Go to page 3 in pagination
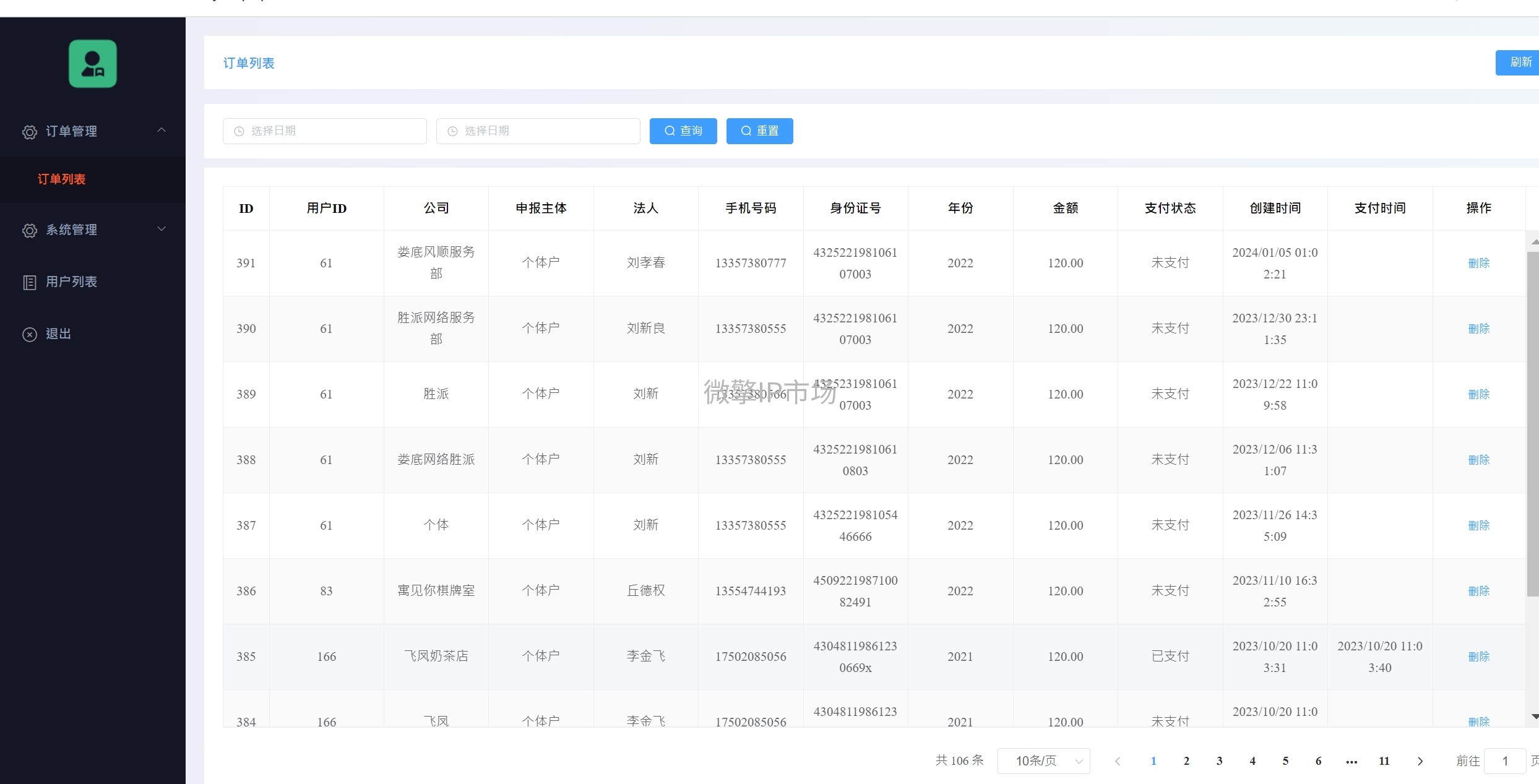Viewport: 1539px width, 784px height. (x=1220, y=761)
